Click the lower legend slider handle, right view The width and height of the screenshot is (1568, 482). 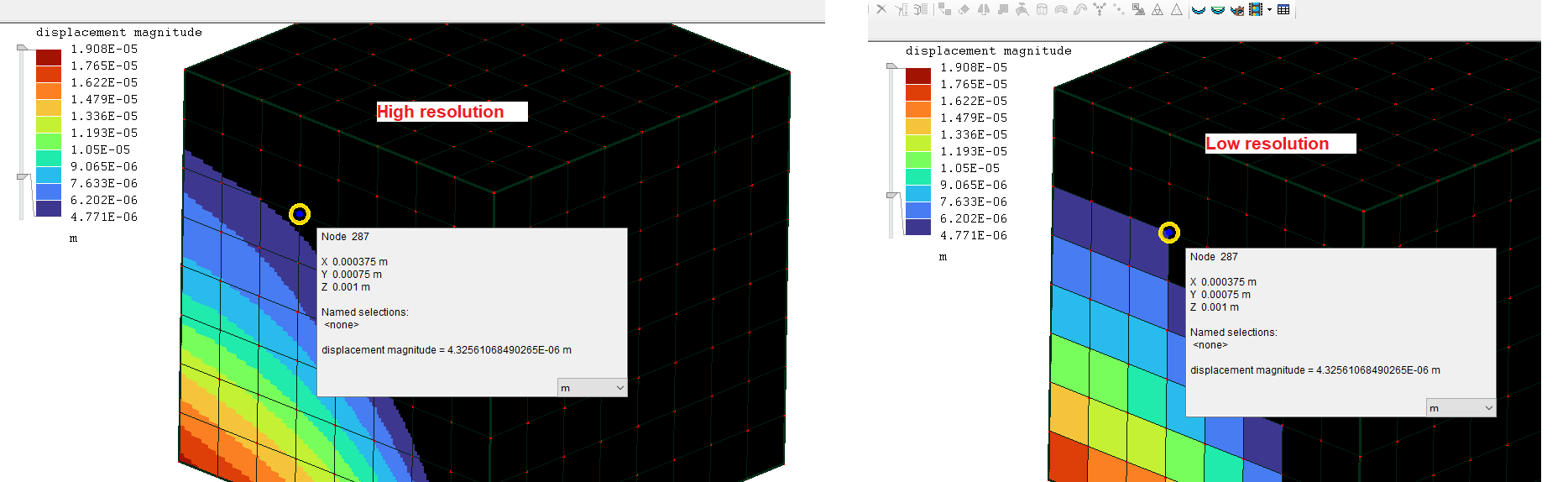pyautogui.click(x=893, y=196)
